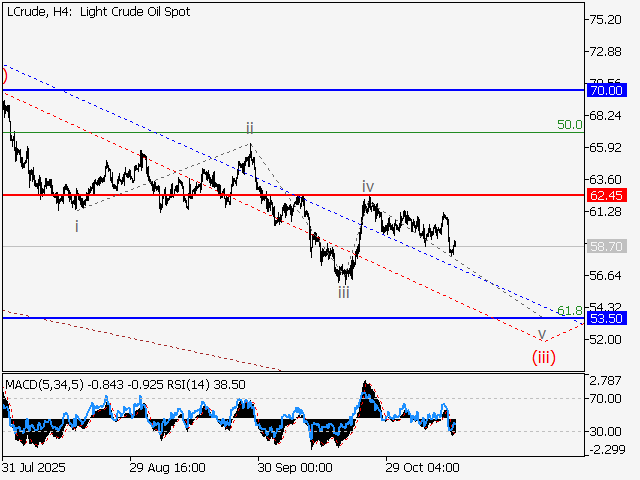Click the red '(iii)' wave label
This screenshot has width=640, height=480.
pos(543,355)
